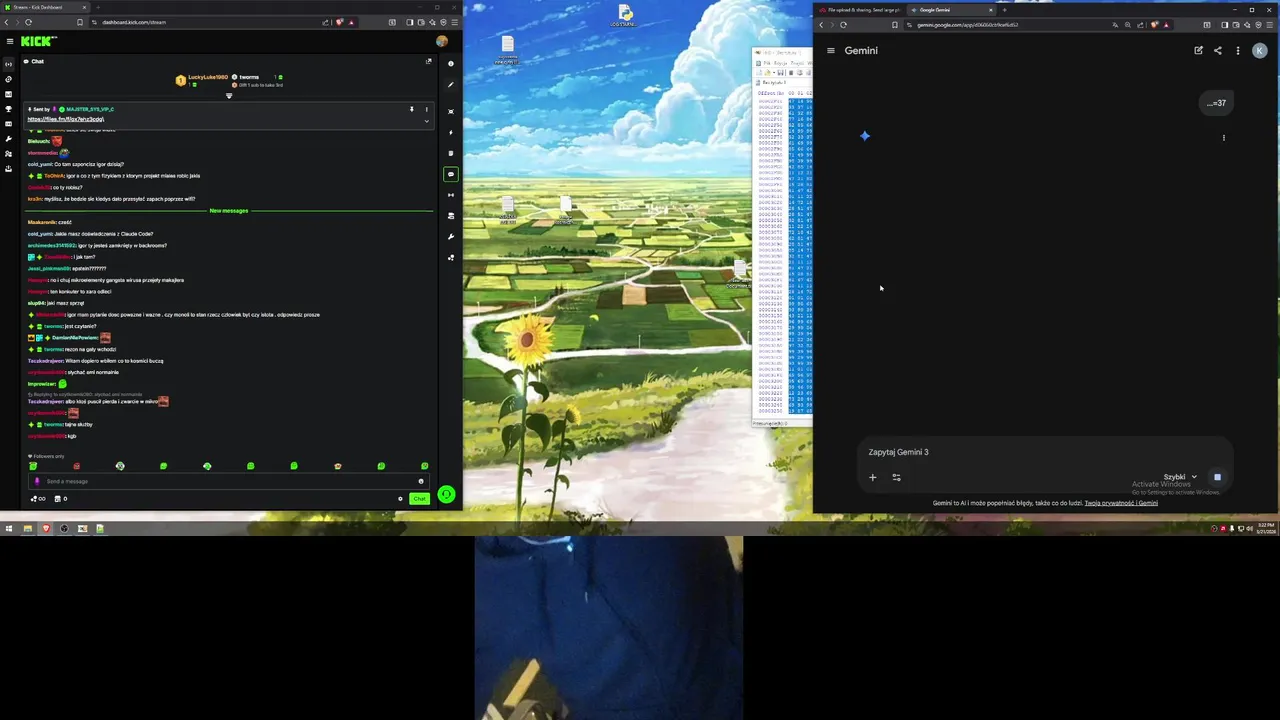Open Gemini main menu hamburger
Screen dimensions: 1280x720
point(830,50)
